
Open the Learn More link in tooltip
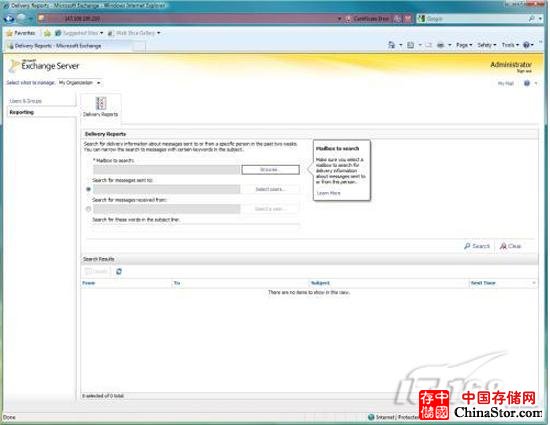point(329,193)
